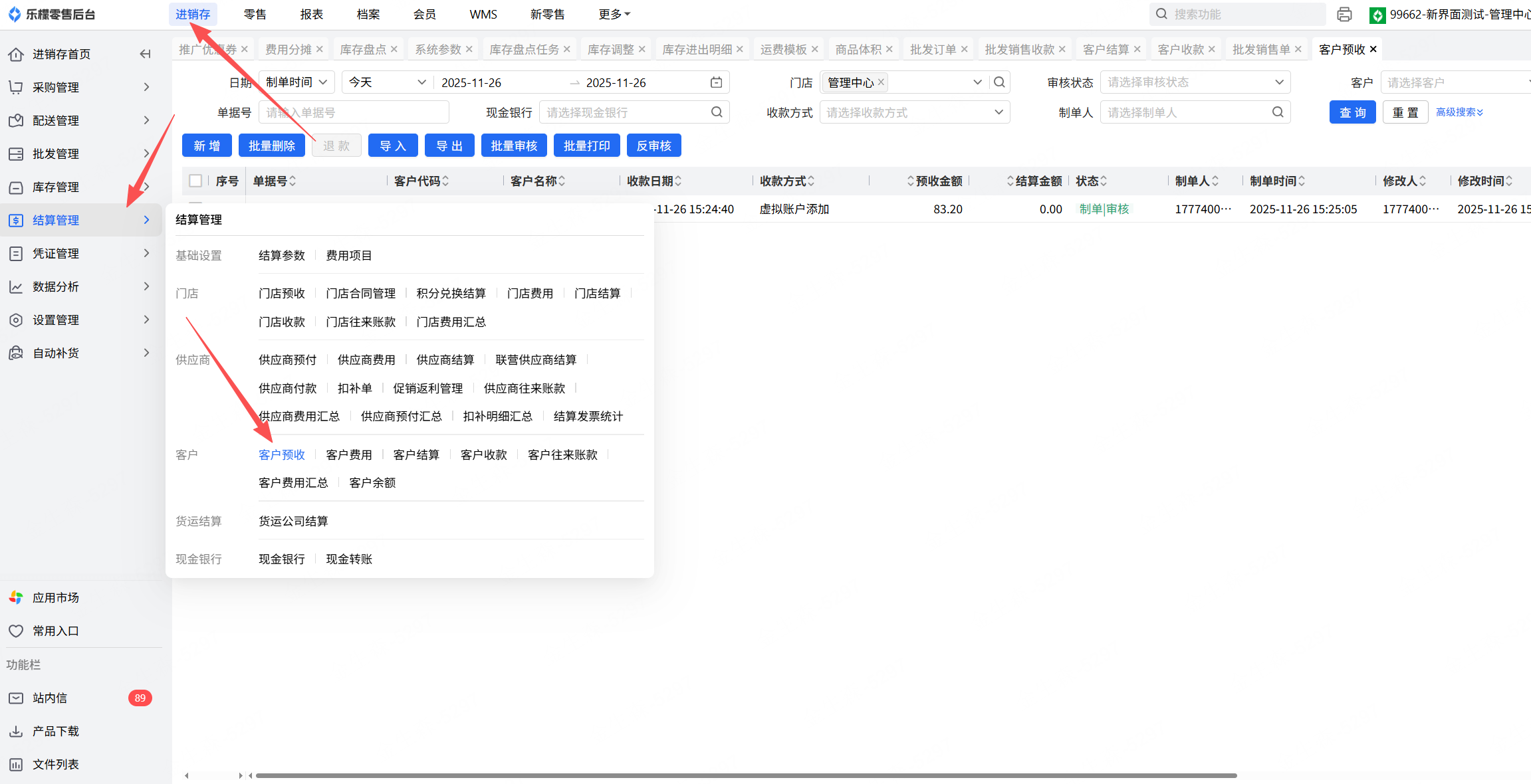This screenshot has width=1531, height=784.
Task: Open 站内信 inbox from sidebar
Action: tap(50, 698)
